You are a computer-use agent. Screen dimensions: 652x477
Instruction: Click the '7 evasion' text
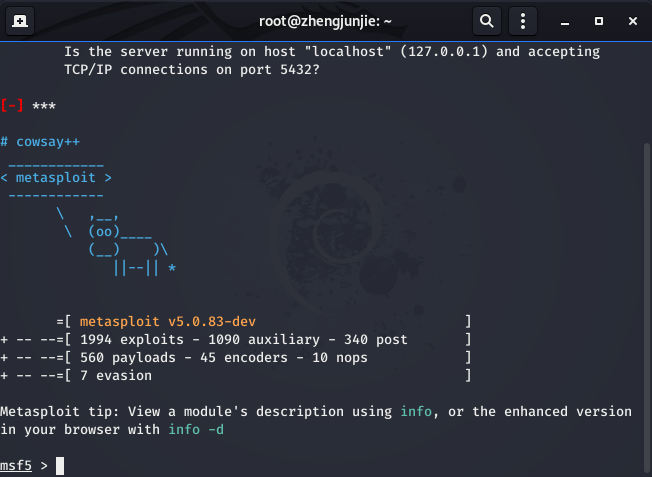[116, 376]
